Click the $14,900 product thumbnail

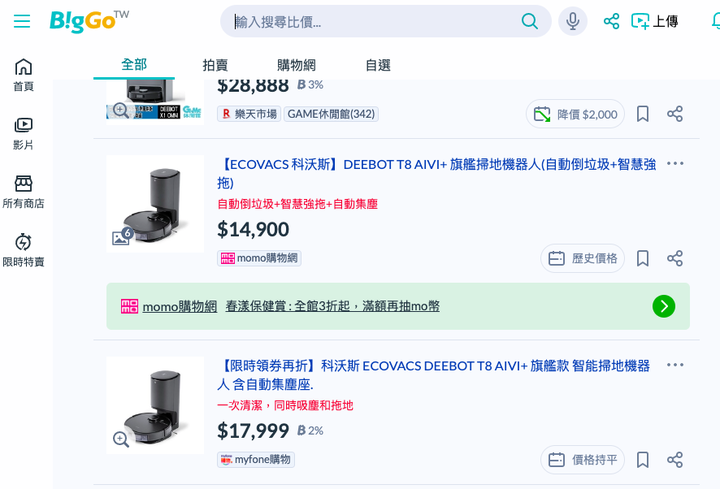(155, 203)
